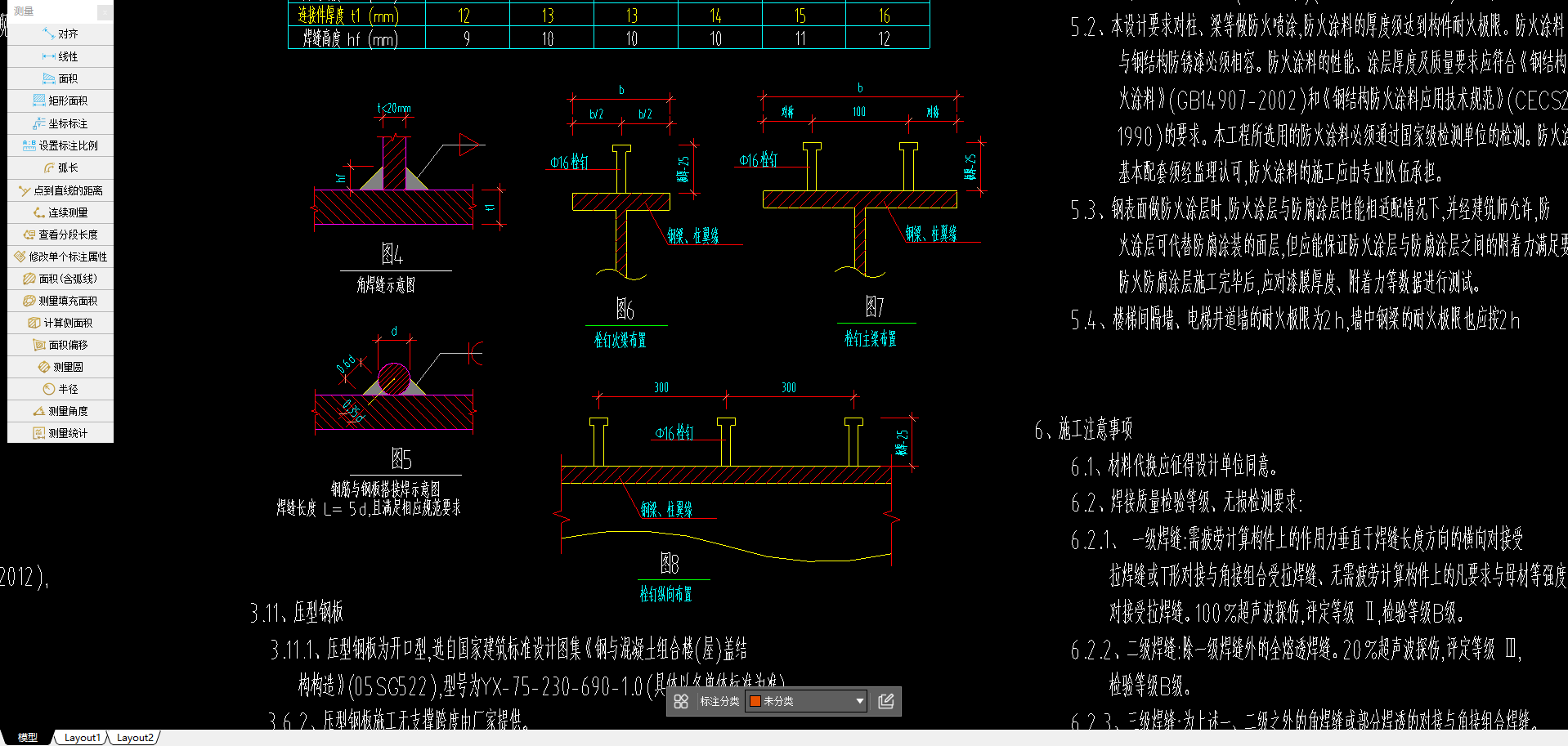
Task: Click the four-squares category manager icon
Action: (x=681, y=701)
